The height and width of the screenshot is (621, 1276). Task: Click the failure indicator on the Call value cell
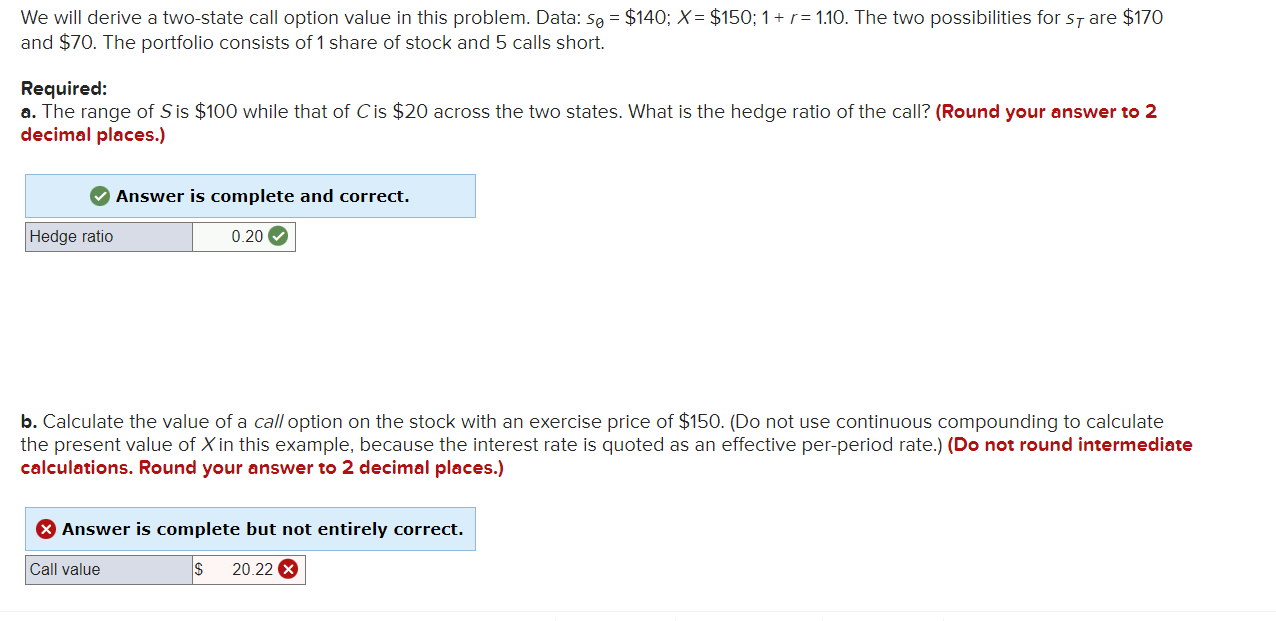coord(288,569)
